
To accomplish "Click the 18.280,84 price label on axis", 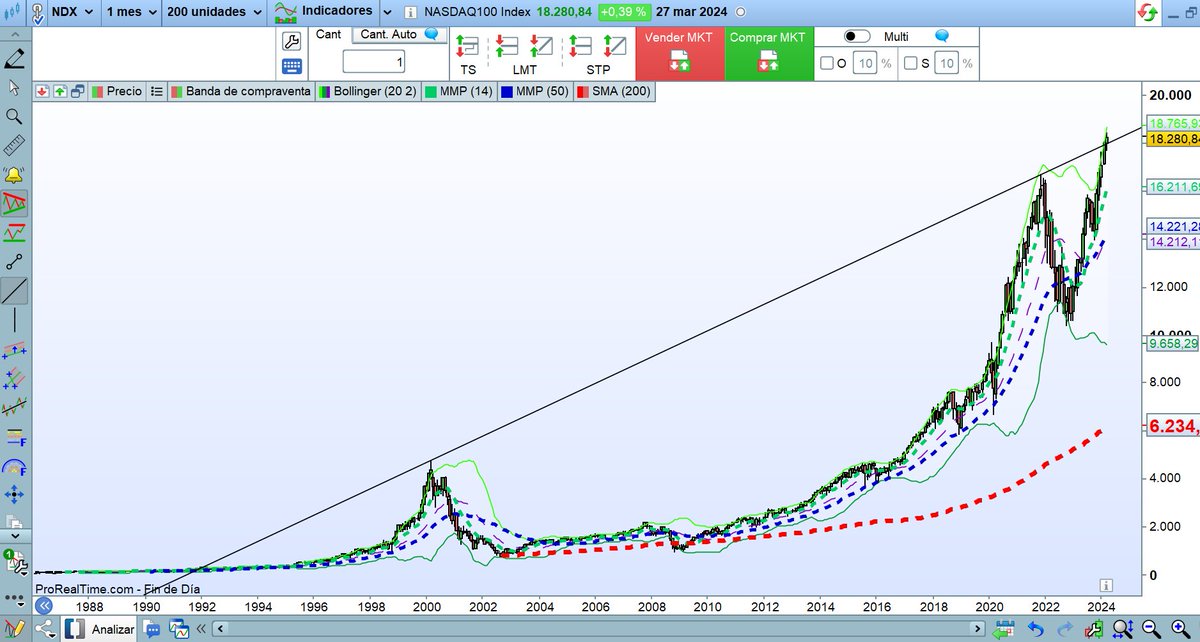I will click(1172, 139).
